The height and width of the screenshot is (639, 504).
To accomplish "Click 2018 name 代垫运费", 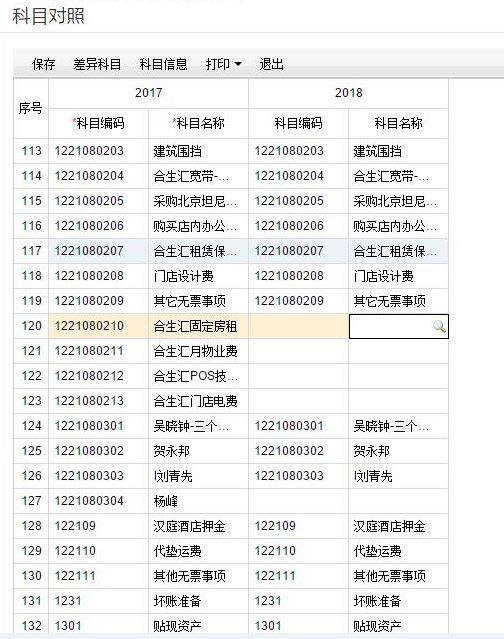I will (x=377, y=551).
